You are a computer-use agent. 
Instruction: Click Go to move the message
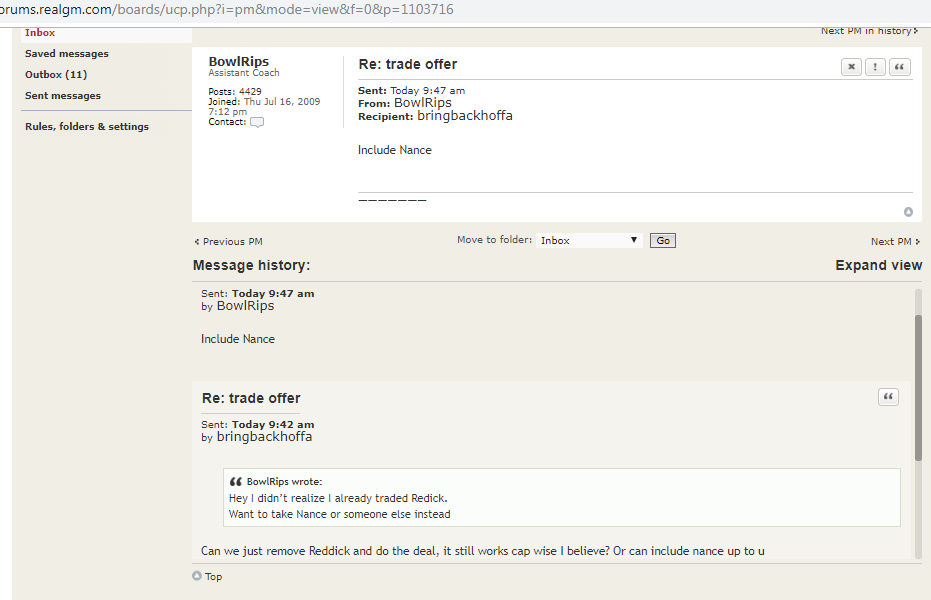(x=663, y=240)
